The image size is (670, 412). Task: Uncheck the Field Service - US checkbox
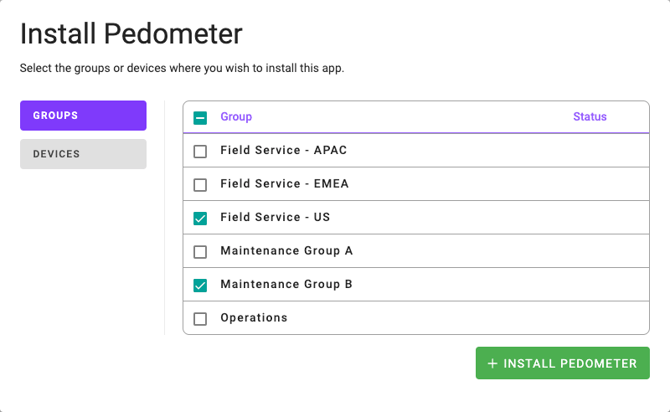(x=200, y=218)
